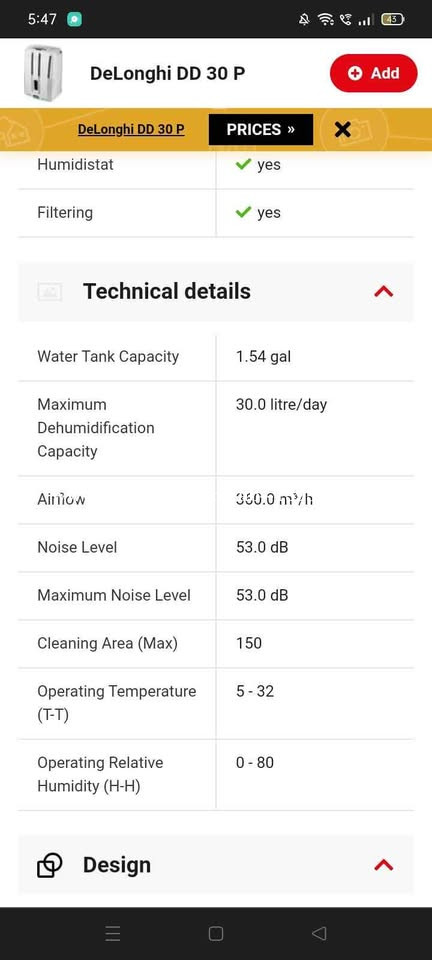Tap the Design section heading
Viewport: 432px width, 960px height.
click(x=117, y=865)
